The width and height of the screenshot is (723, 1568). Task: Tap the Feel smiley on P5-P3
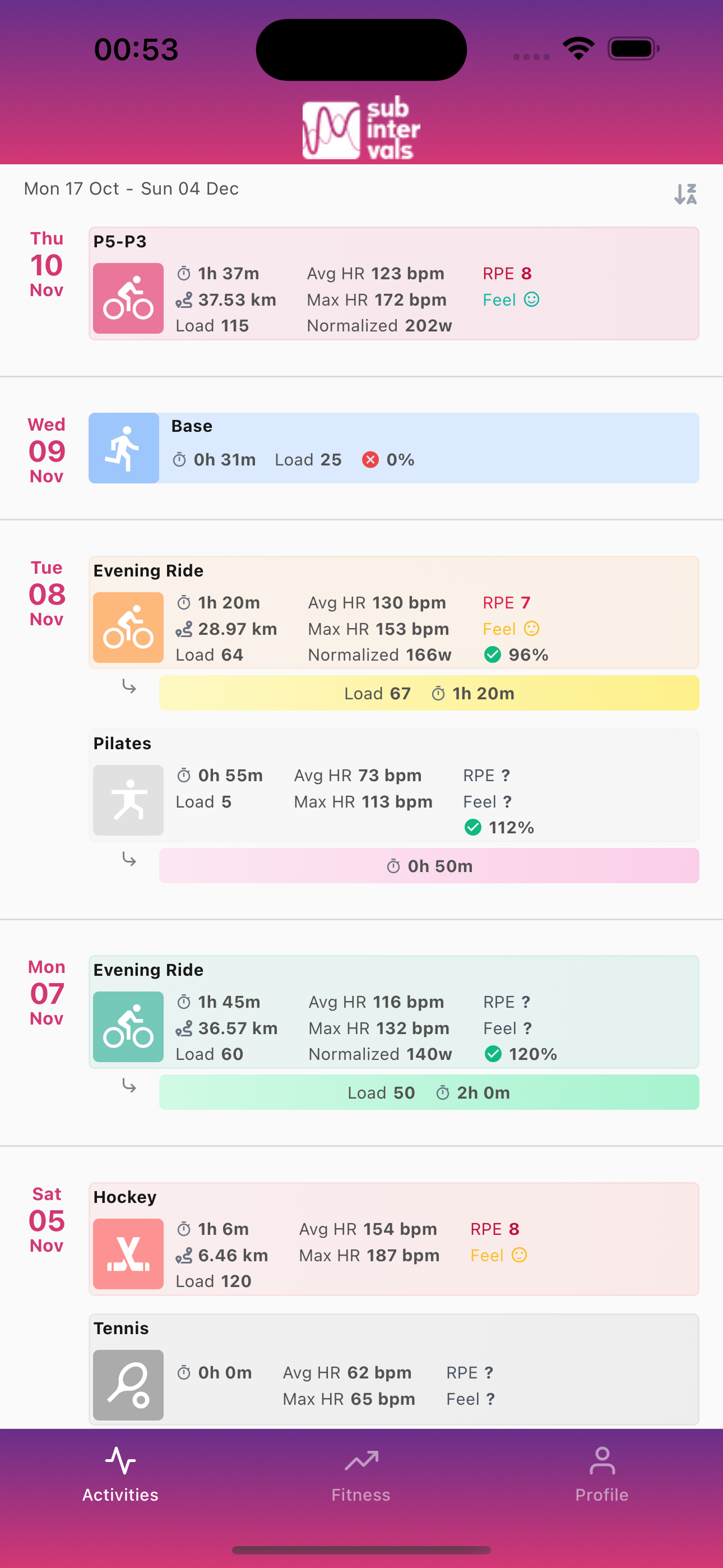click(x=531, y=299)
